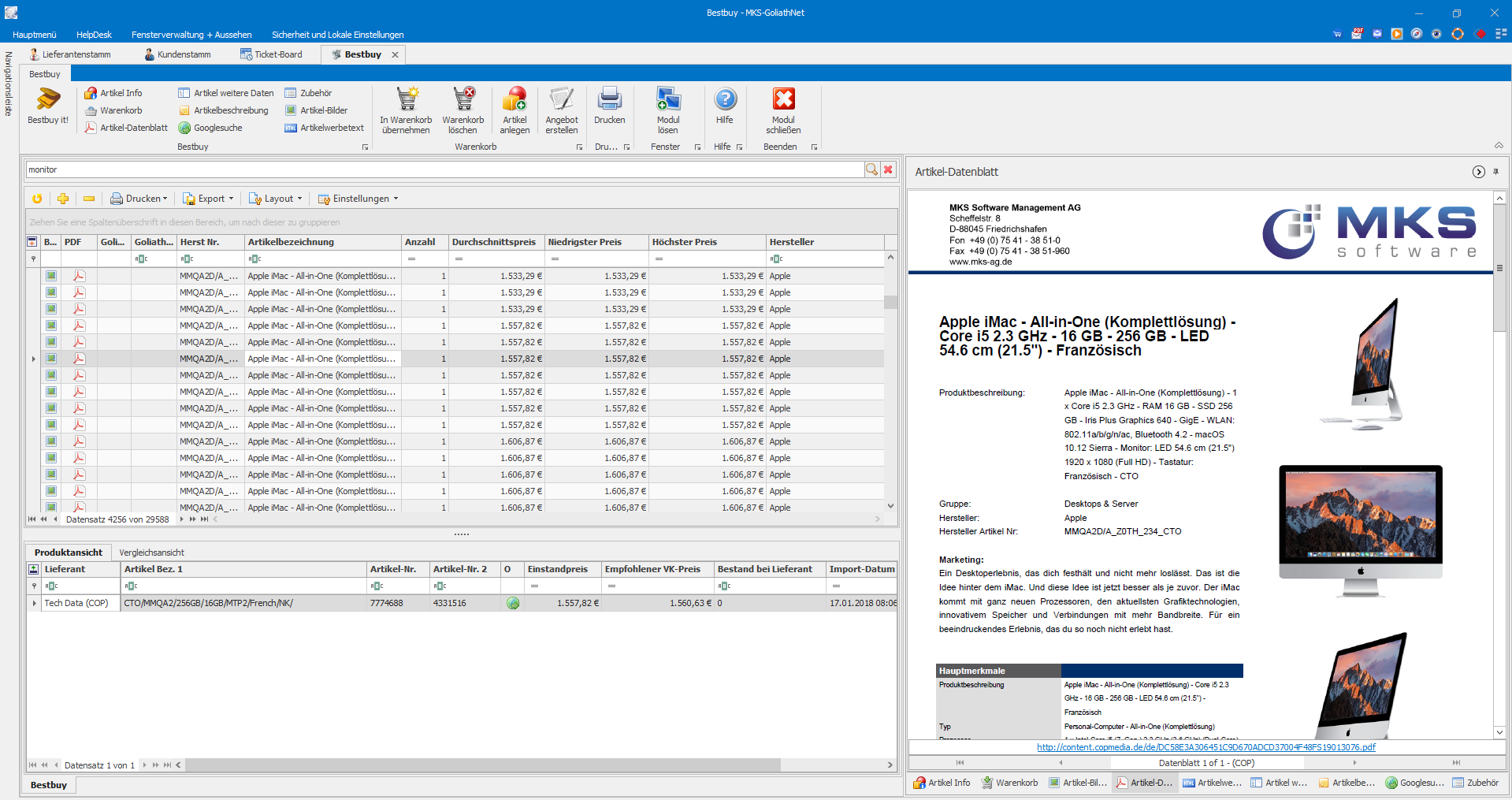Image resolution: width=1512 pixels, height=800 pixels.
Task: Click the refresh icon in grid toolbar
Action: coord(37,199)
